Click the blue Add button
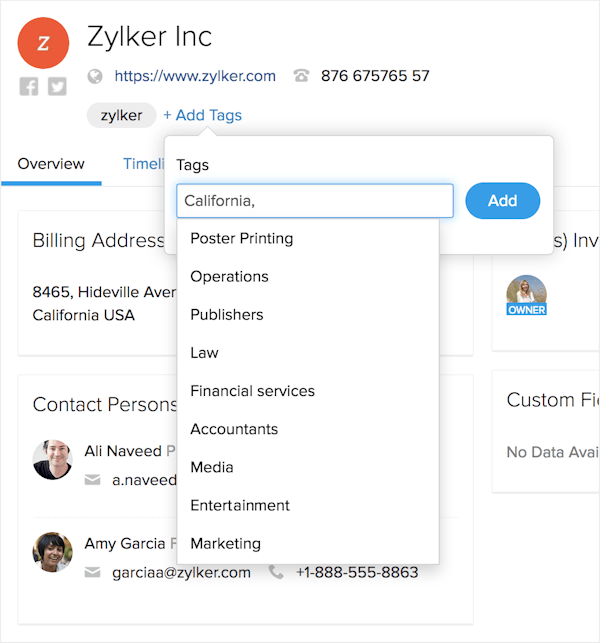This screenshot has height=643, width=600. pyautogui.click(x=502, y=201)
